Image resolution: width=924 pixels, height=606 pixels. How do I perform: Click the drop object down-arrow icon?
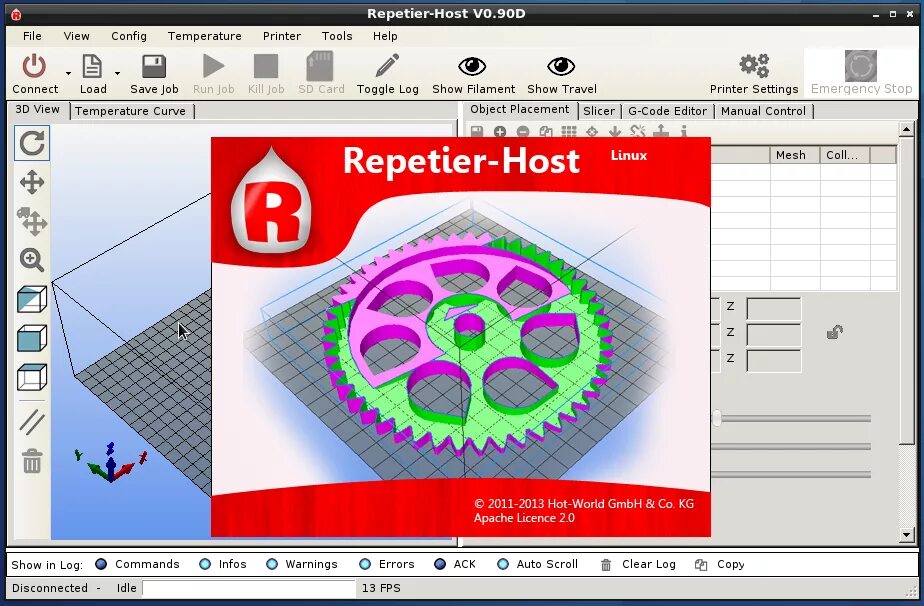(x=615, y=131)
